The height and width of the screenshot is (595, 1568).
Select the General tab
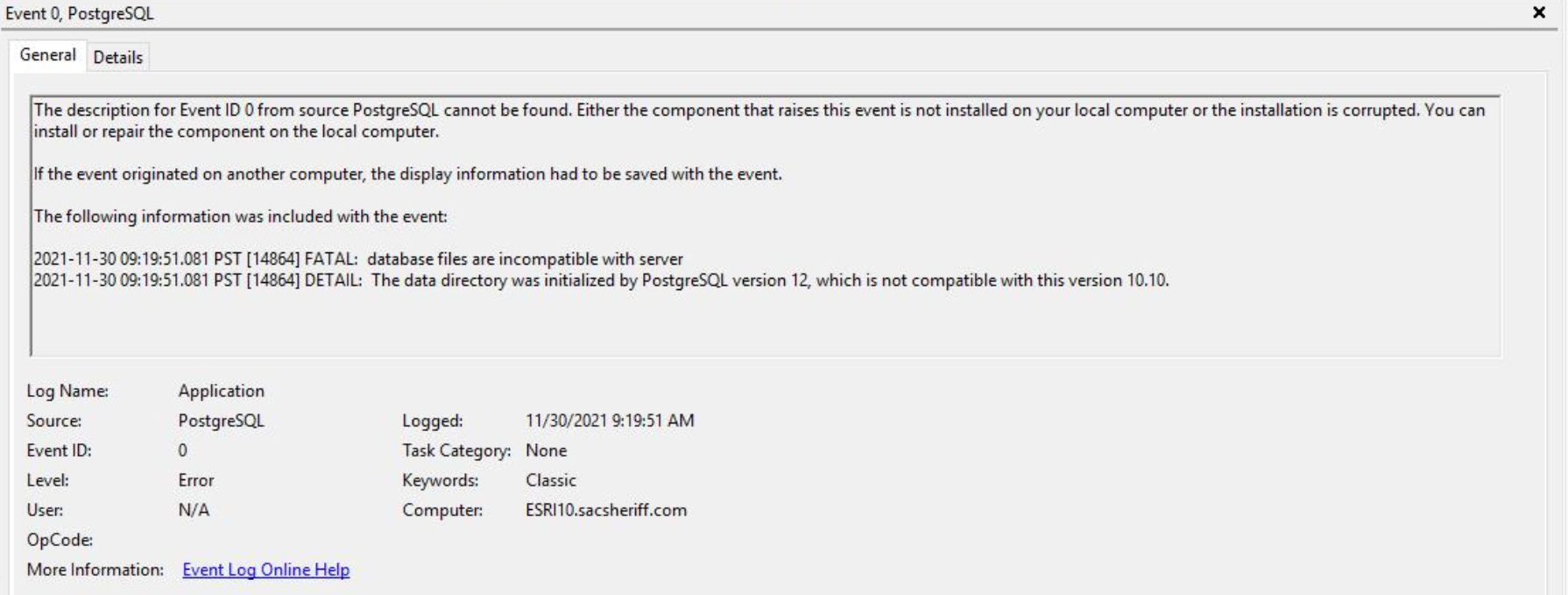48,55
